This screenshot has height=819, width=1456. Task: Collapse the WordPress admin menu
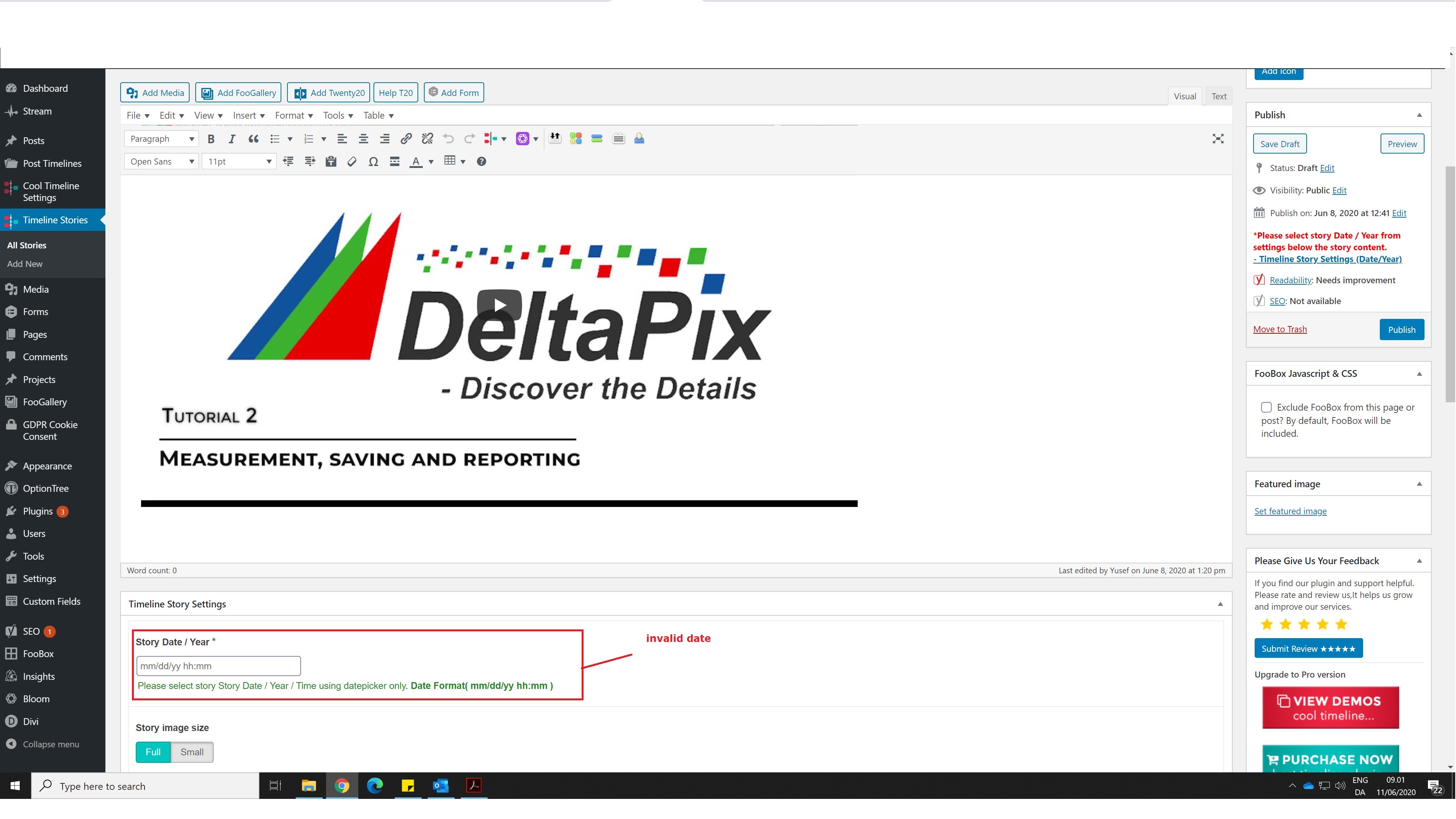tap(51, 744)
